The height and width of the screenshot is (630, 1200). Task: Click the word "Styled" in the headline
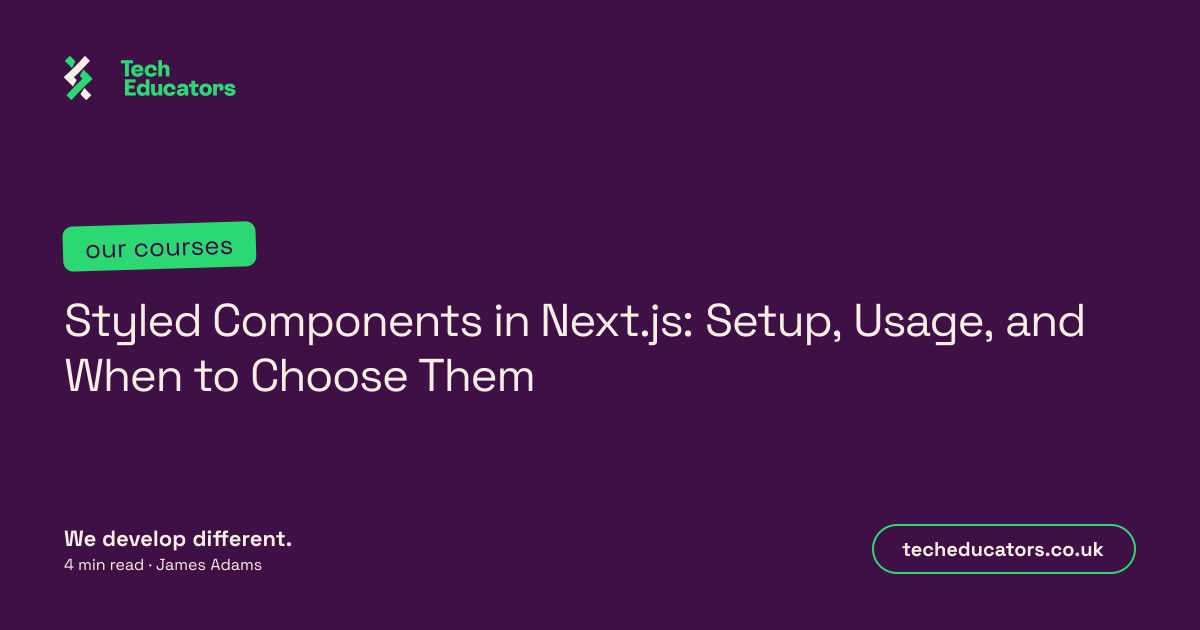pyautogui.click(x=133, y=322)
